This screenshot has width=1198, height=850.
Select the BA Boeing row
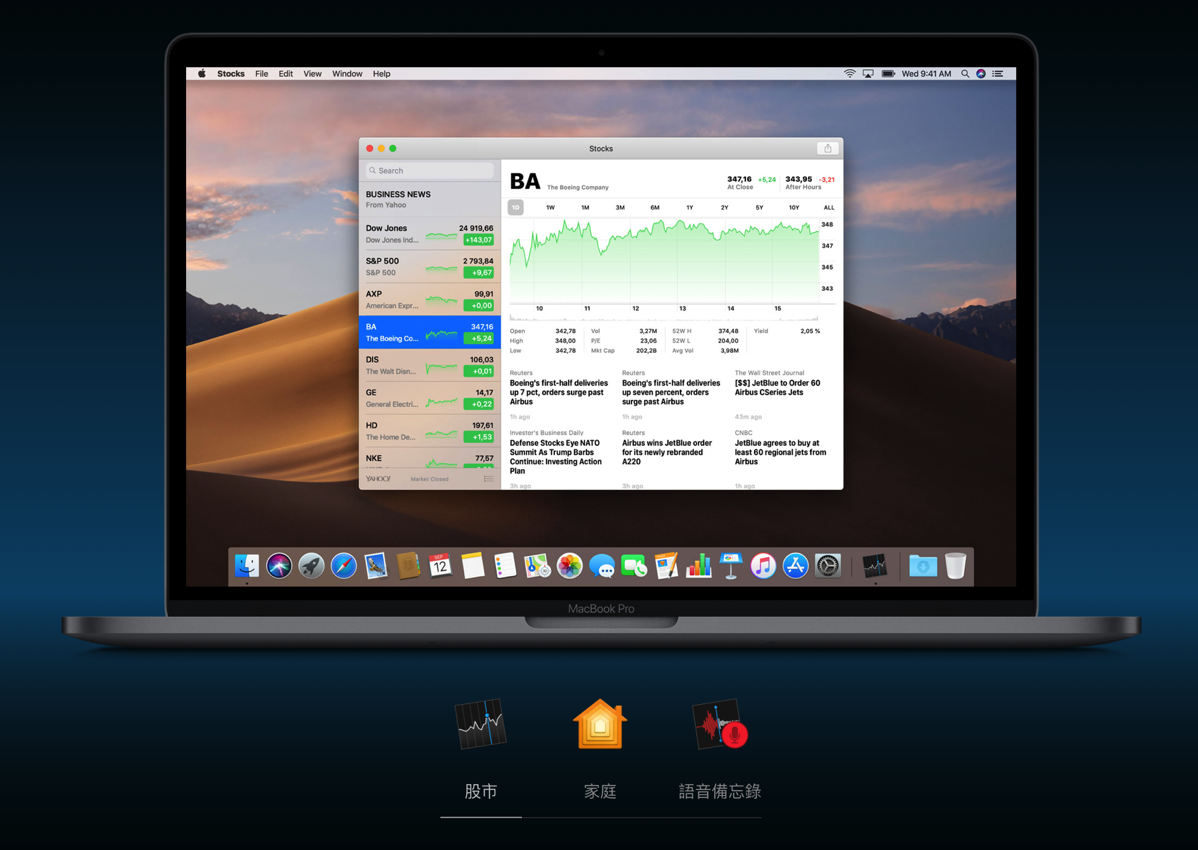click(429, 332)
